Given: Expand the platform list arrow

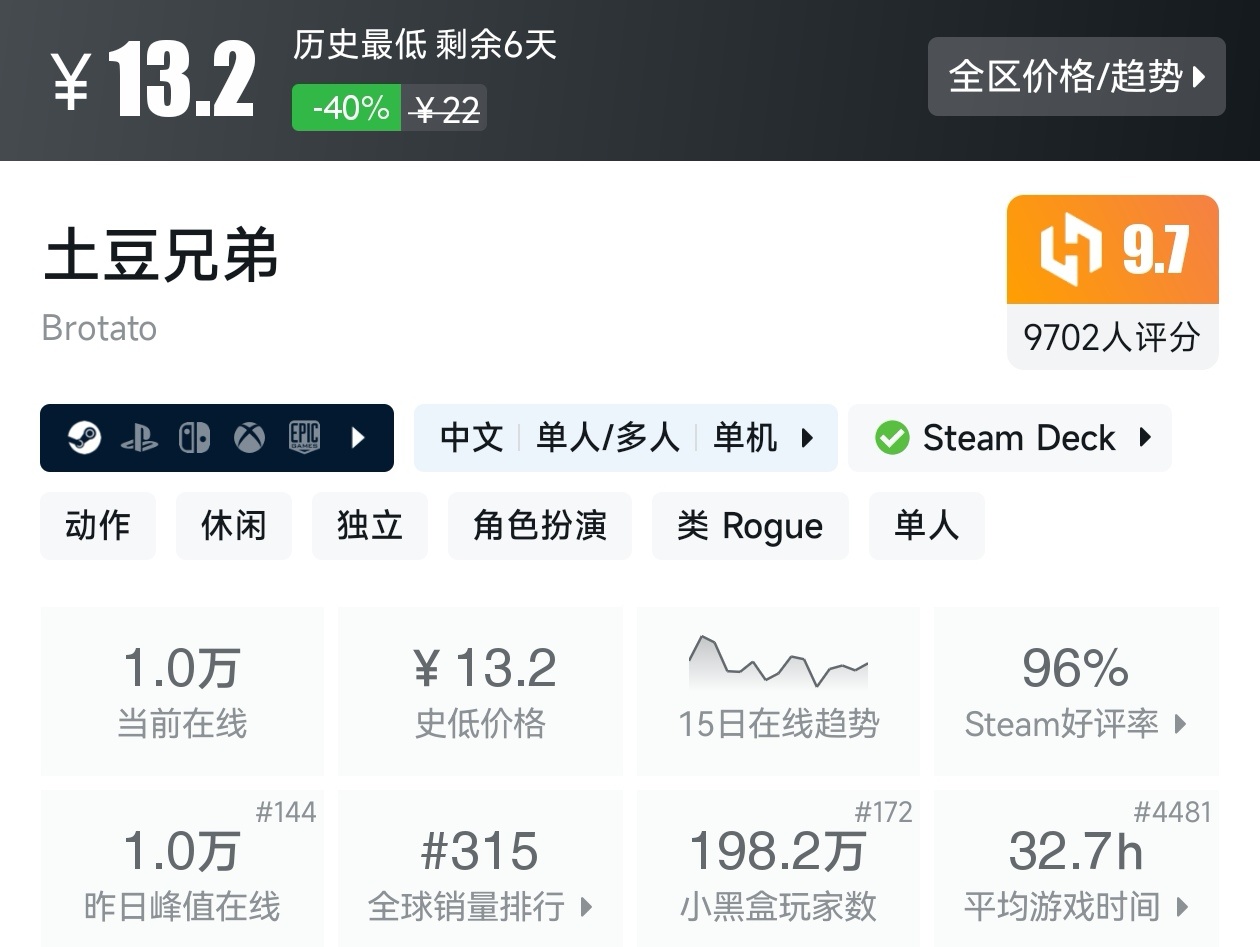Looking at the screenshot, I should (x=358, y=437).
